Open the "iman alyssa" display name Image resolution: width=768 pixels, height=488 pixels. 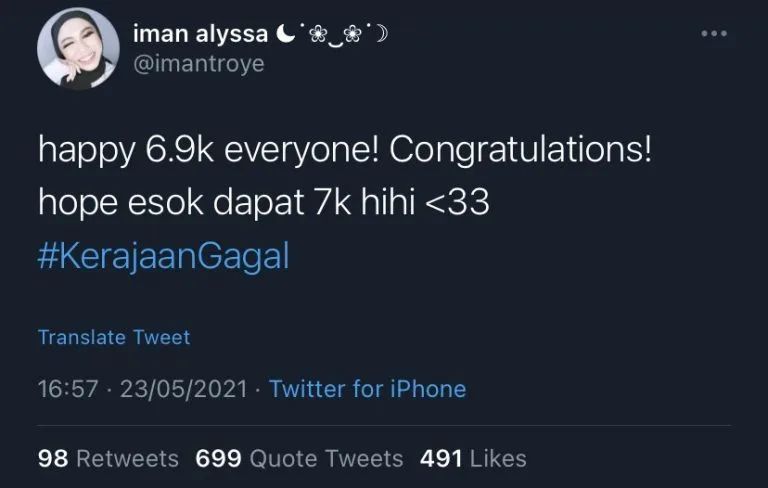point(200,33)
